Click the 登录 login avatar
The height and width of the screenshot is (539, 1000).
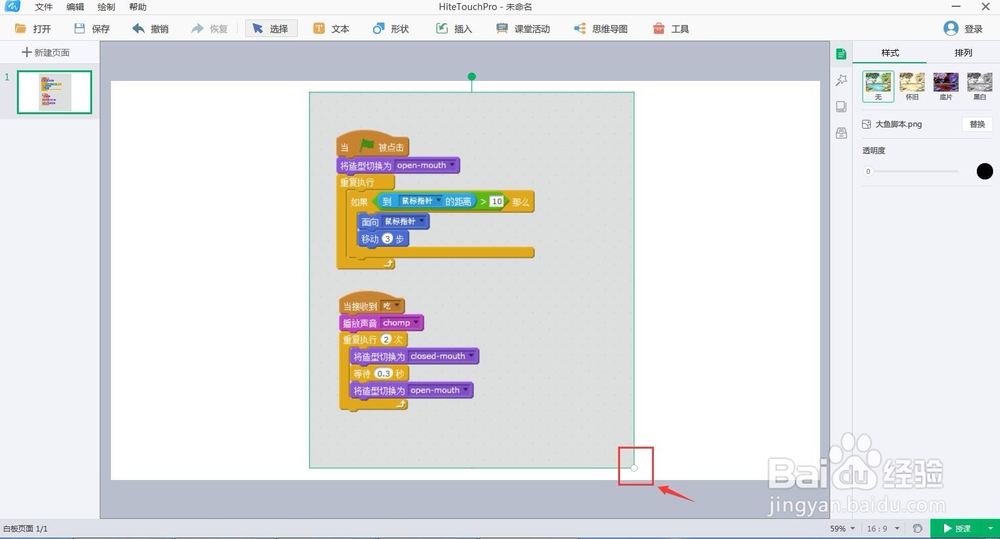950,28
